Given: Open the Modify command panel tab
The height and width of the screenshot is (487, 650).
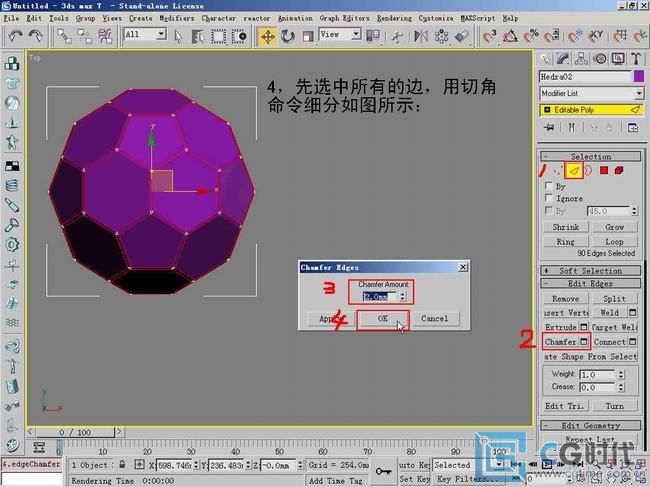Looking at the screenshot, I should point(563,59).
